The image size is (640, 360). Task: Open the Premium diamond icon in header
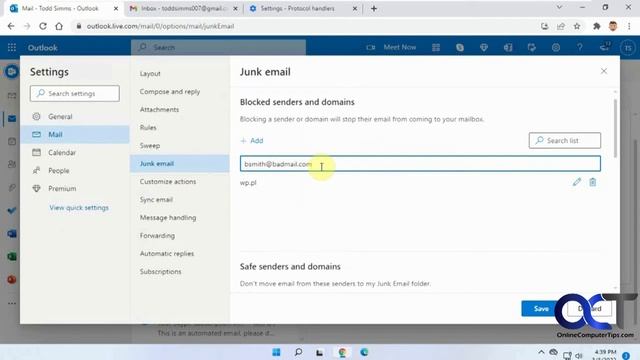(x=484, y=47)
